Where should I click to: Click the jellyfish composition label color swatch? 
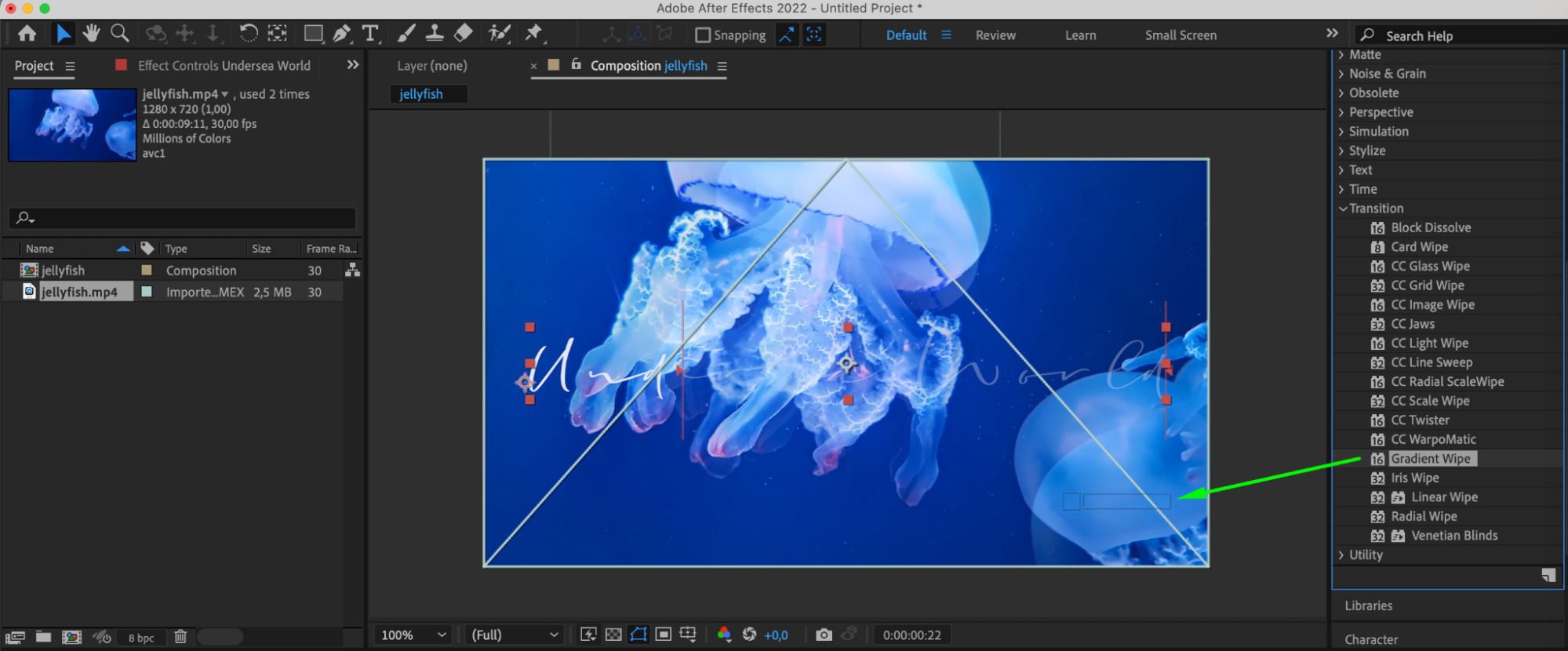(x=147, y=270)
